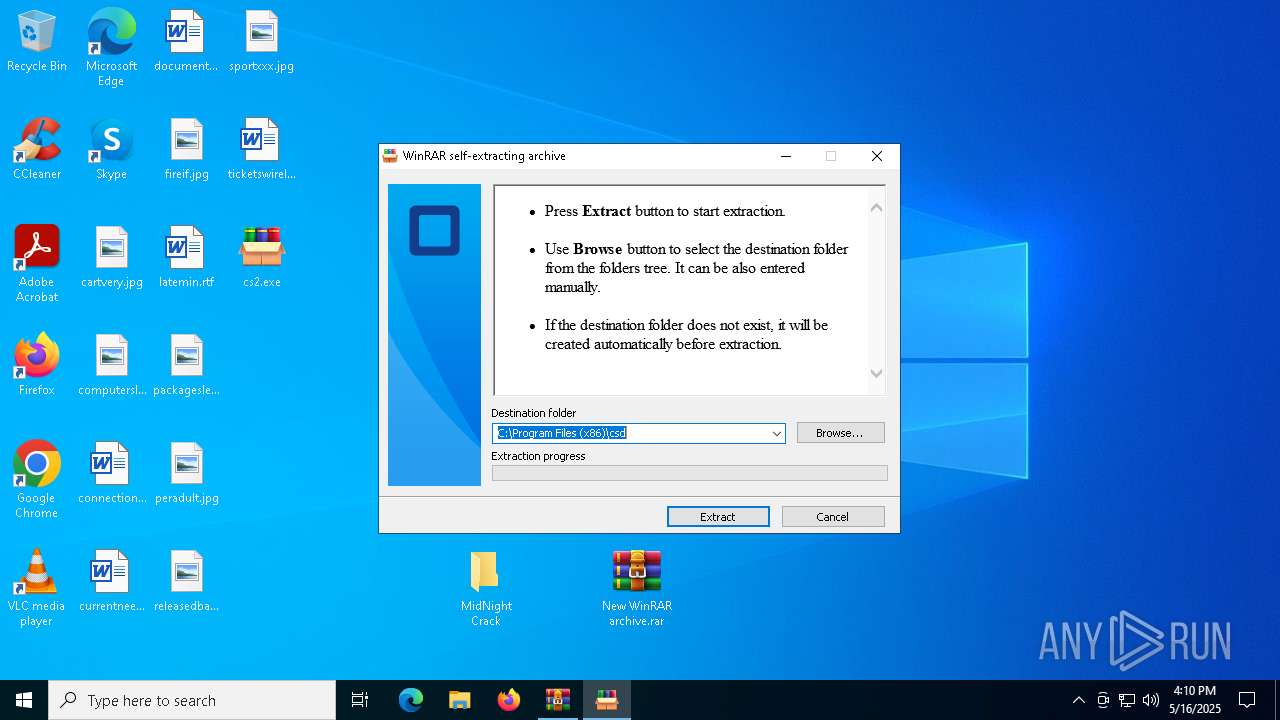The width and height of the screenshot is (1280, 720).
Task: Show hidden tray icons chevron
Action: (1078, 700)
